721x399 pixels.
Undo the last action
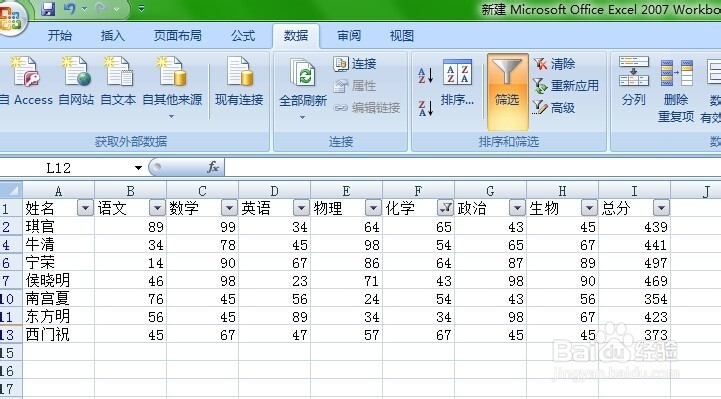[69, 9]
